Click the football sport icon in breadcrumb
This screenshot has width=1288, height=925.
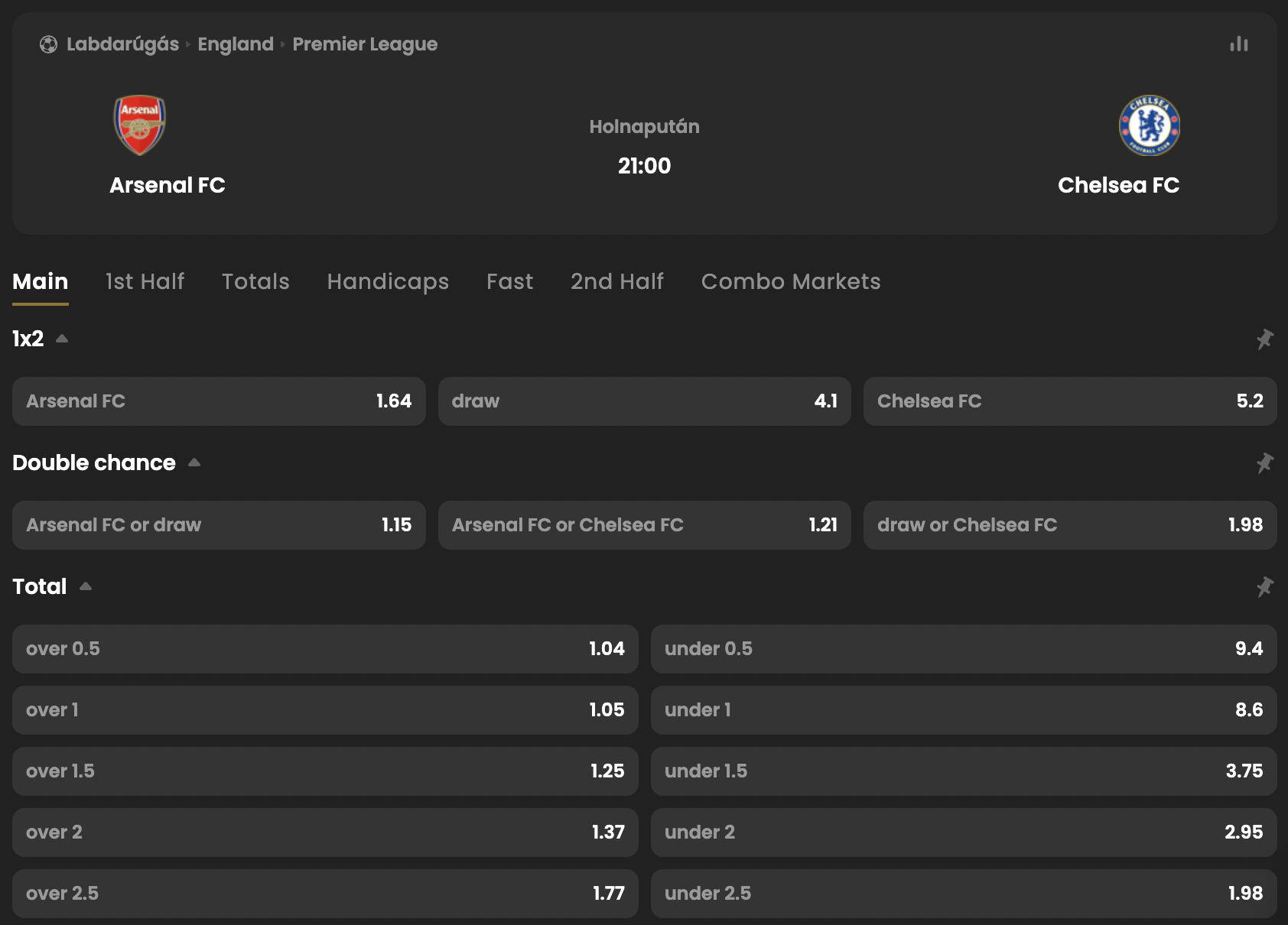(x=48, y=44)
